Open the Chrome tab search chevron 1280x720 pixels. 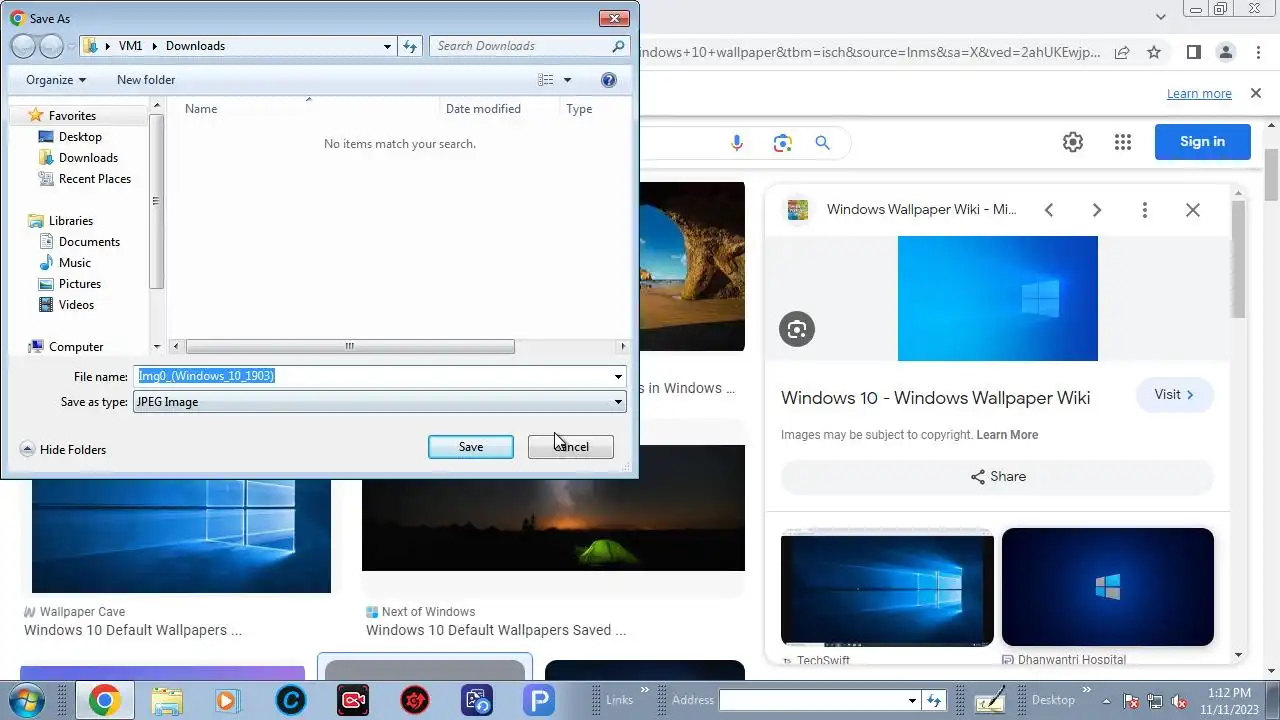pyautogui.click(x=1161, y=17)
